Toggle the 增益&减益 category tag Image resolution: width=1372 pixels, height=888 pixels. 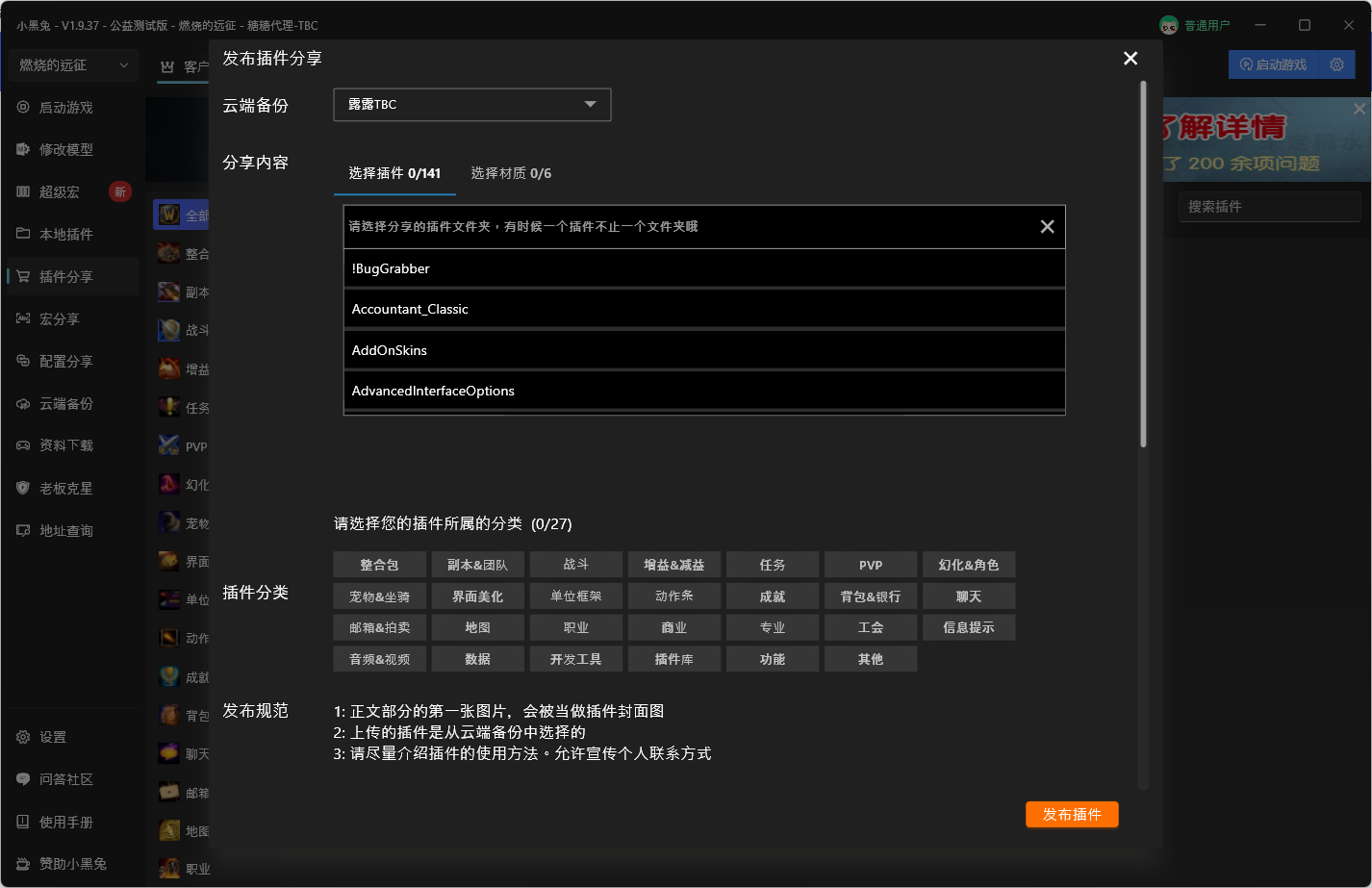(674, 565)
